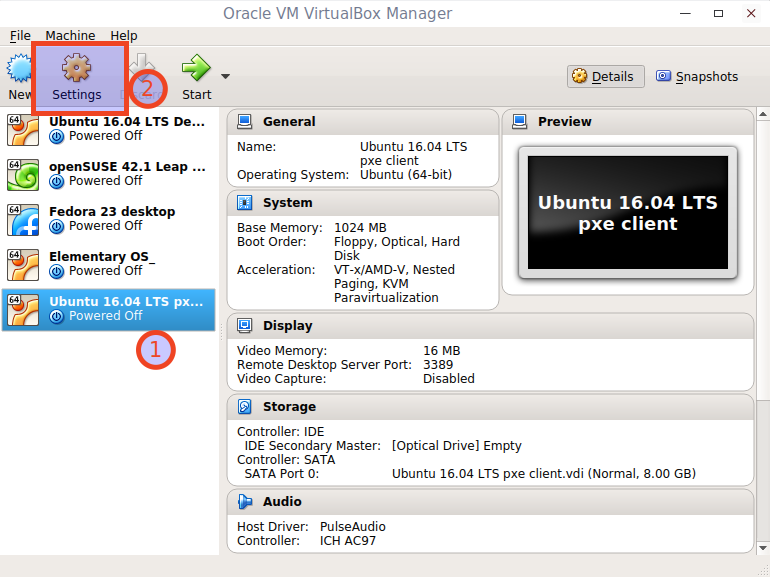Image resolution: width=770 pixels, height=577 pixels.
Task: Click the Audio section speaker icon
Action: tap(245, 501)
